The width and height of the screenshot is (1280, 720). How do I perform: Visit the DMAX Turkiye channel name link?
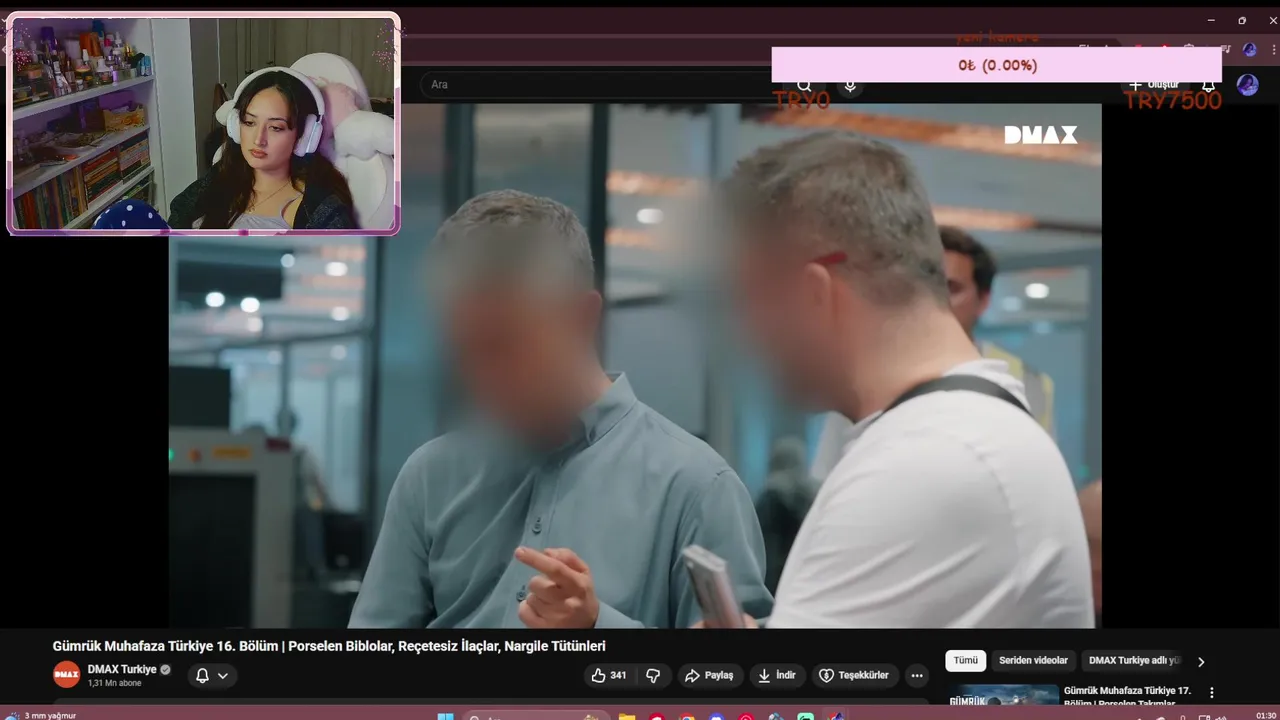click(x=122, y=669)
